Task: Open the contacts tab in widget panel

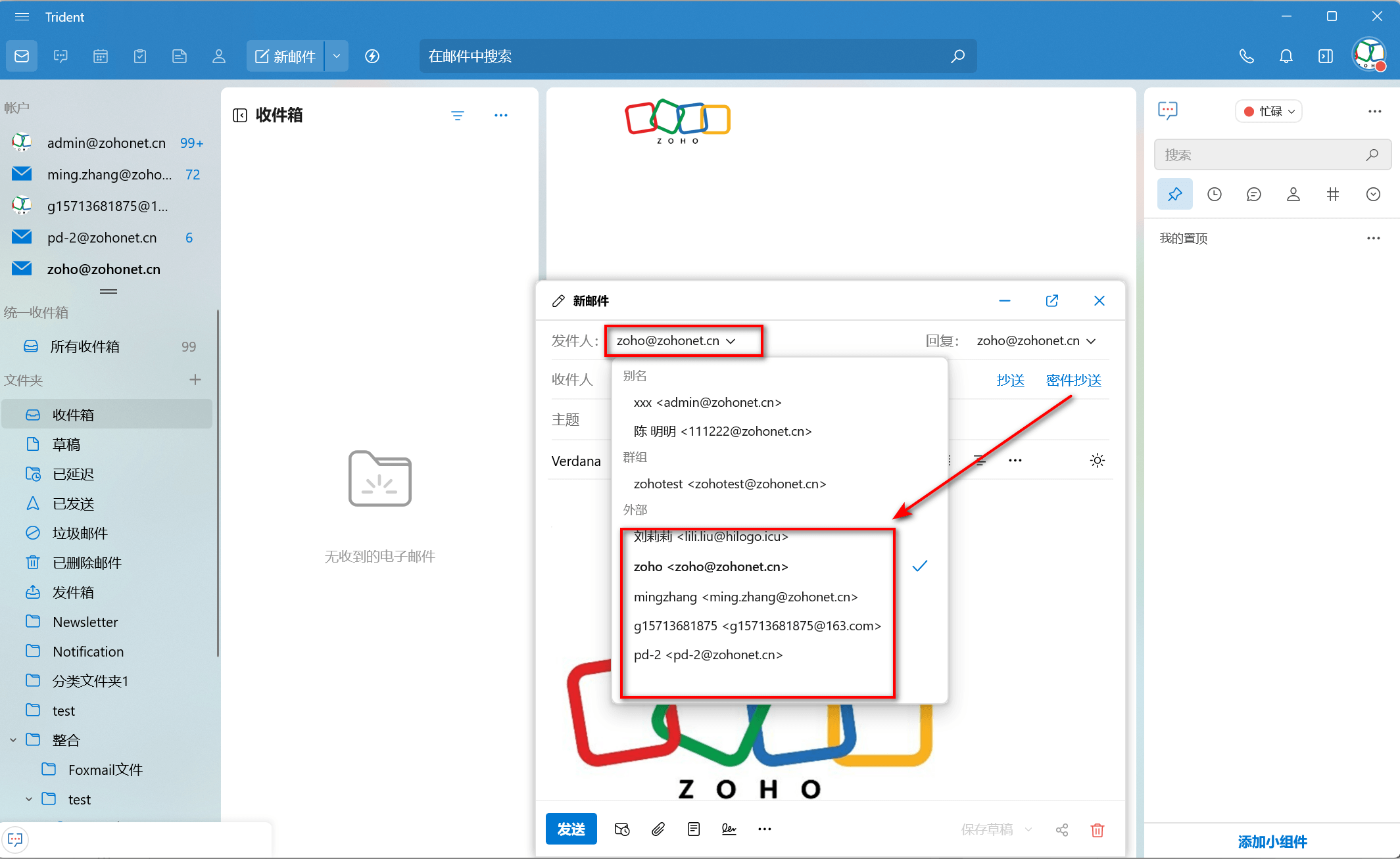Action: (1293, 195)
